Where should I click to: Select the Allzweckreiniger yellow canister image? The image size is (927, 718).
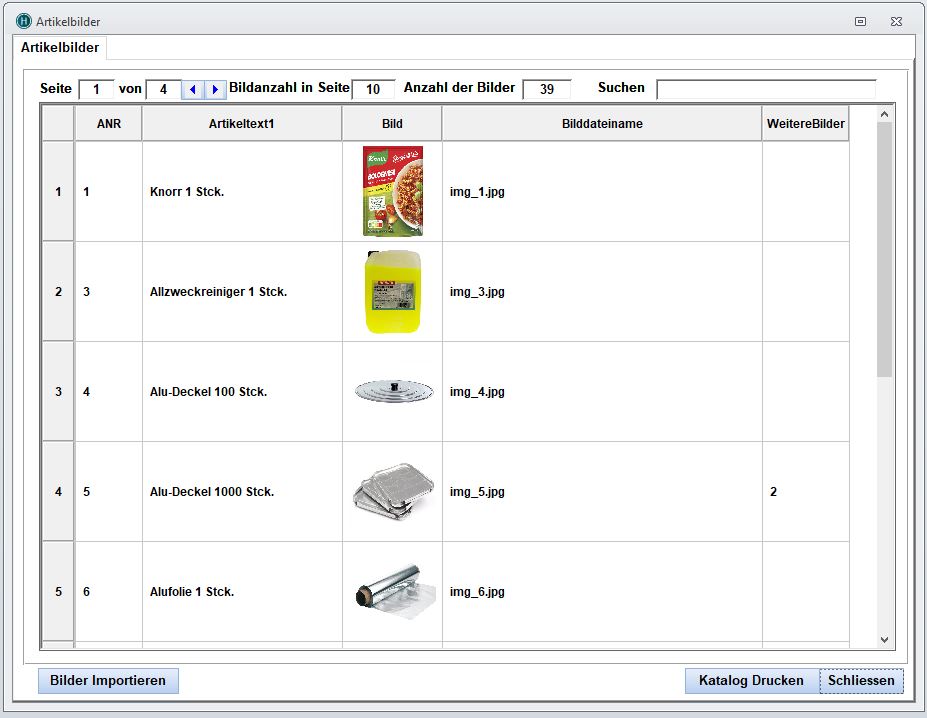point(392,292)
